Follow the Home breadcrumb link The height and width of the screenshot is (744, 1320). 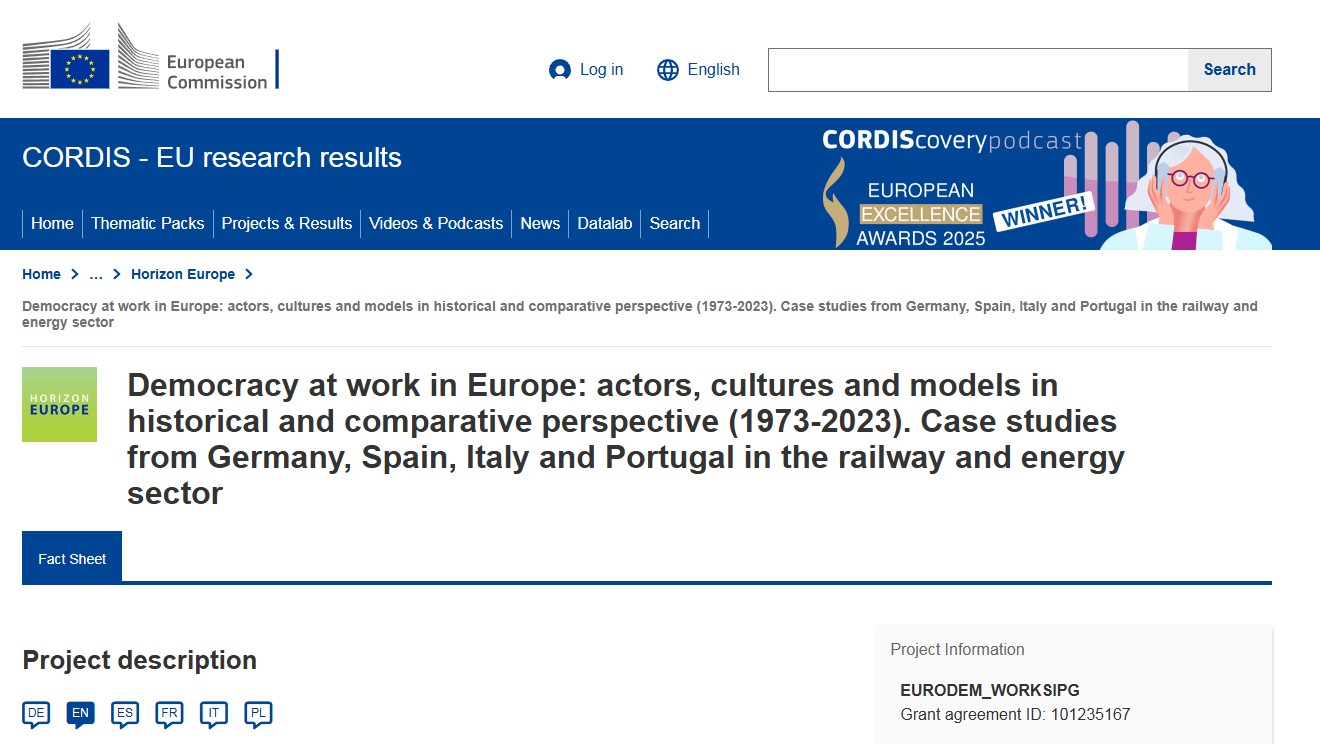41,273
